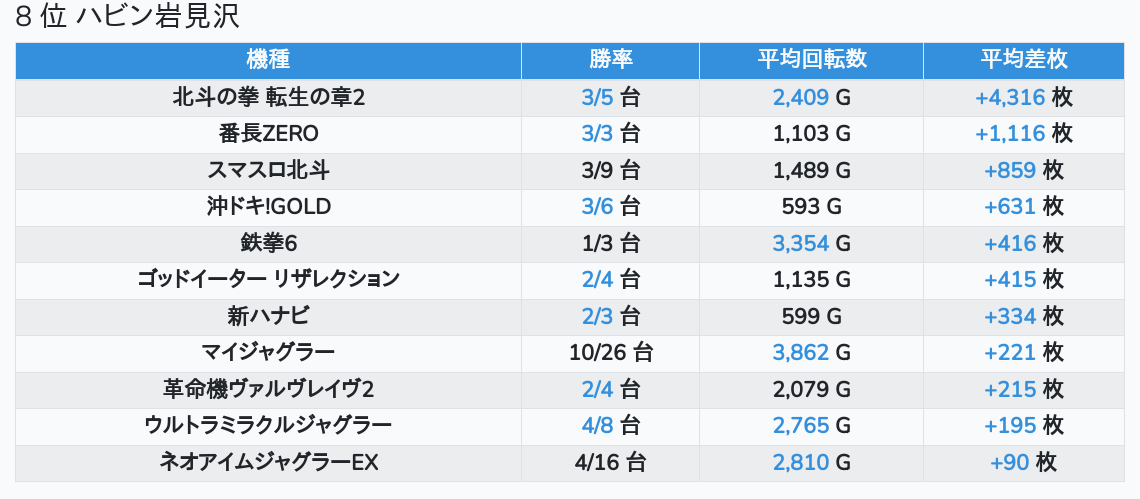Screen dimensions: 1140x499
Task: Click the 新ハナビ machine name
Action: click(268, 316)
